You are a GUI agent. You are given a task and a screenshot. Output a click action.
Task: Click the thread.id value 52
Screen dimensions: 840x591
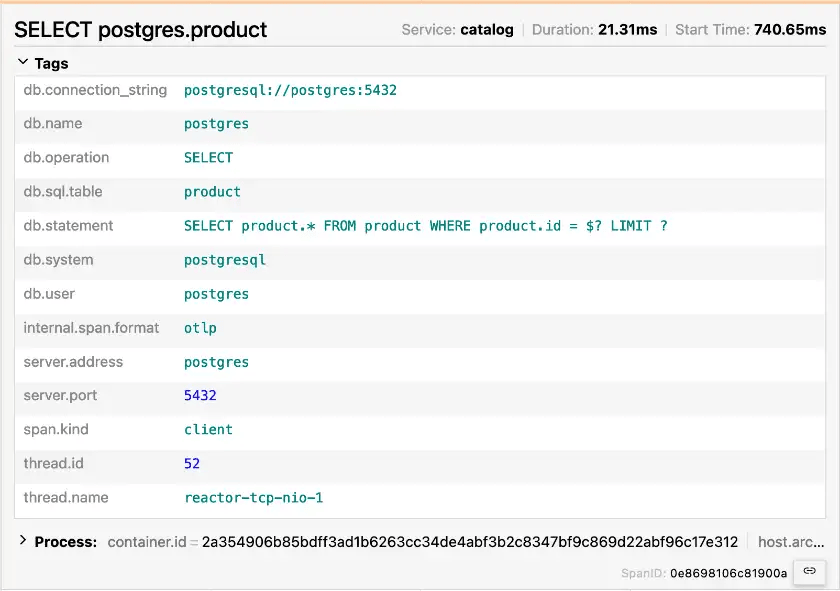click(x=192, y=464)
